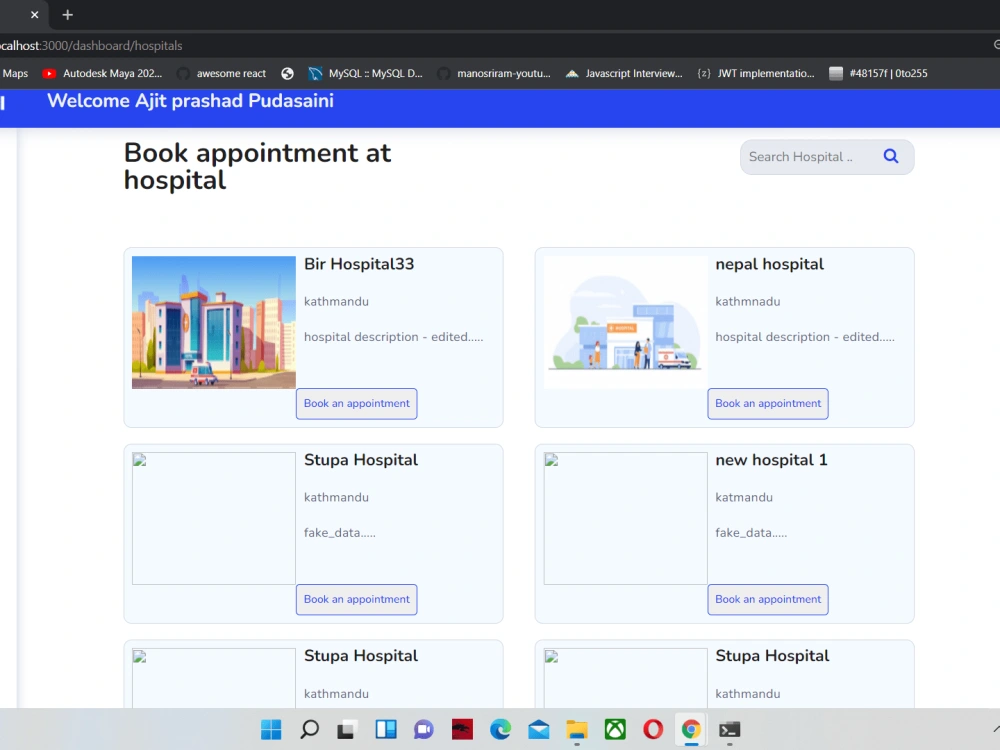Select the currently open browser tab

click(15, 15)
